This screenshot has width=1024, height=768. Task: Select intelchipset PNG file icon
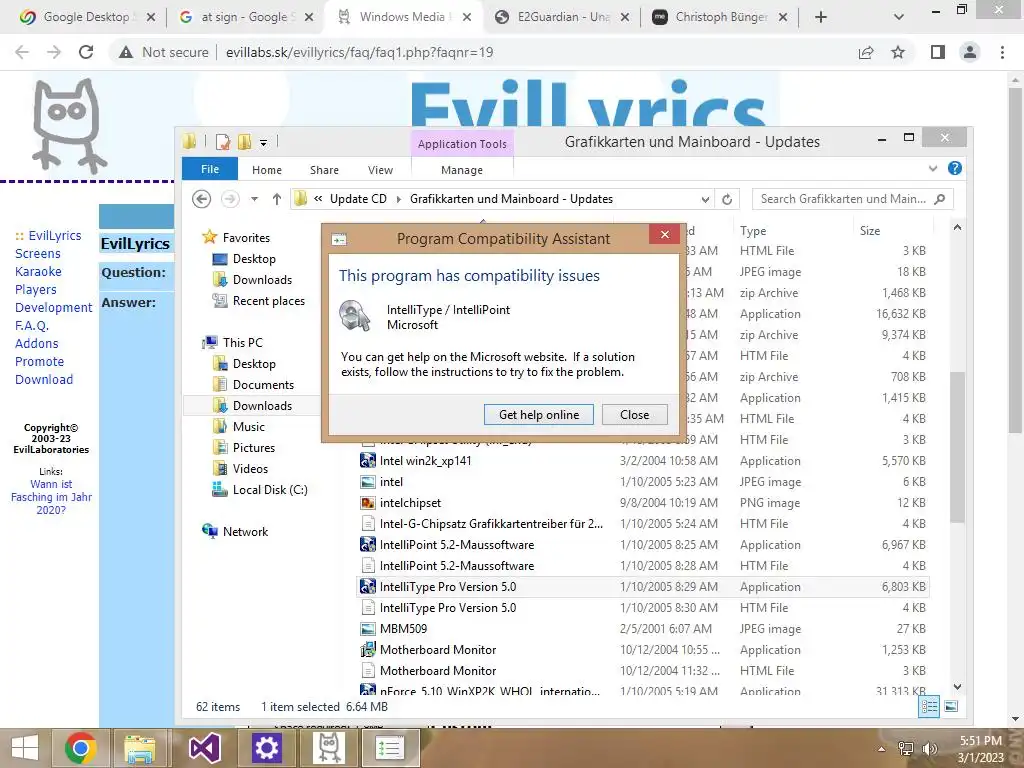click(368, 503)
